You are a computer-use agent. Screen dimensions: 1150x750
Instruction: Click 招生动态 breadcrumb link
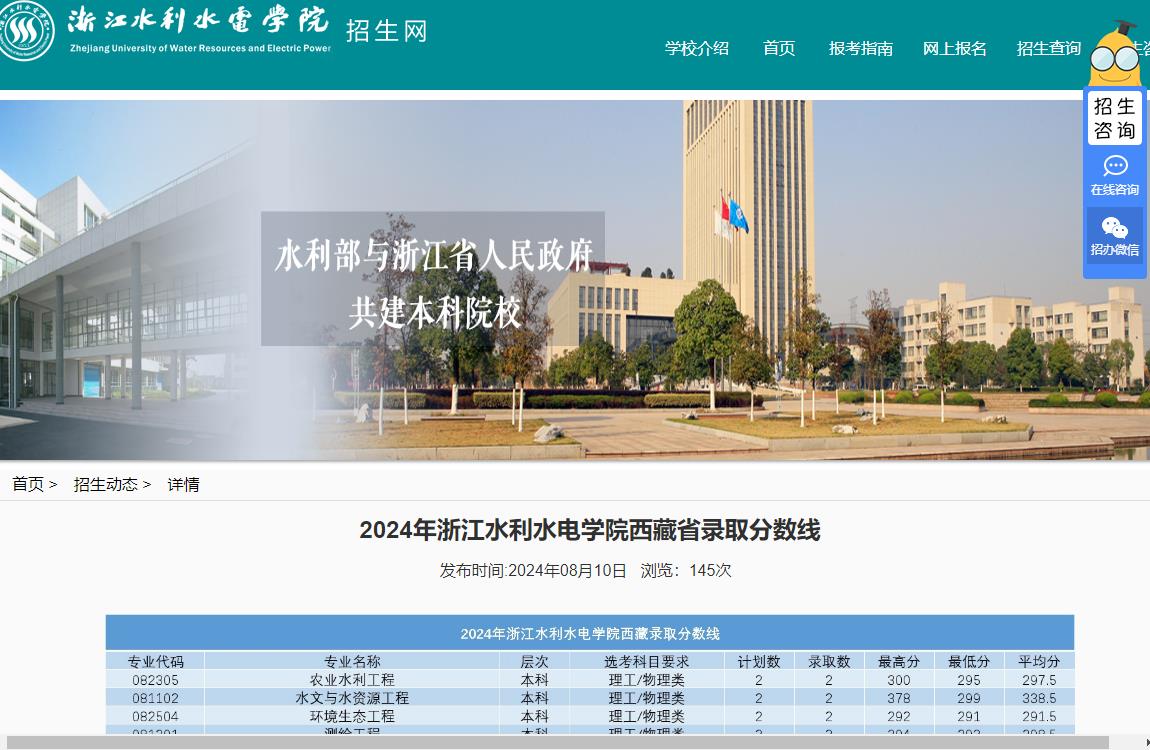[x=105, y=484]
